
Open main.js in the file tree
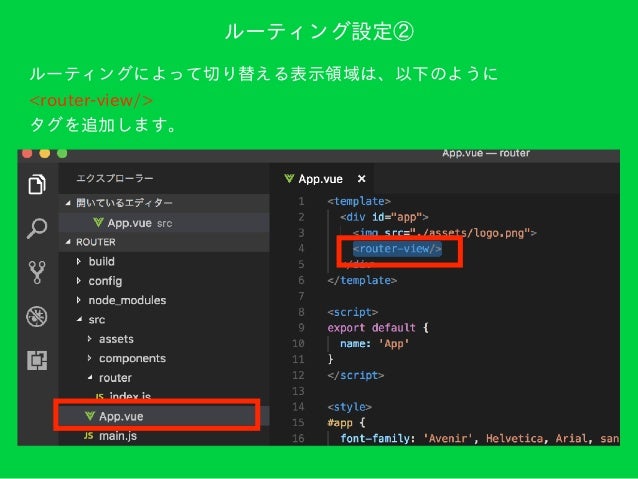point(111,436)
